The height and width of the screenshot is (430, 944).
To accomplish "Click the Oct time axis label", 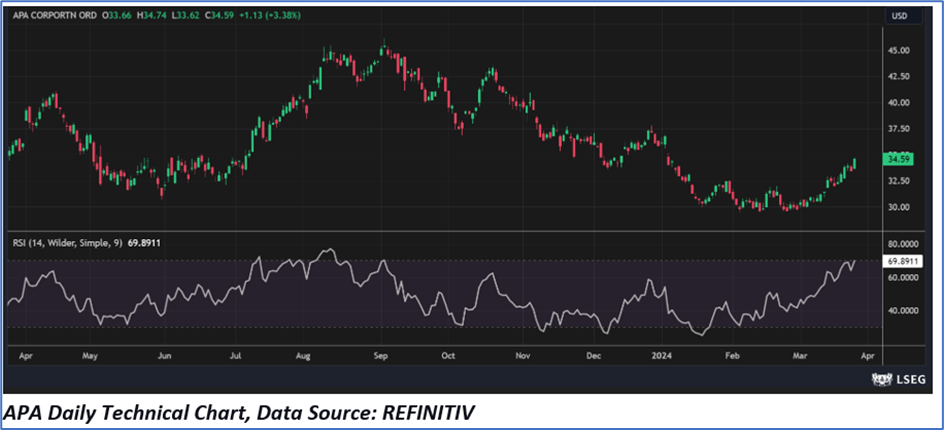I will [447, 356].
